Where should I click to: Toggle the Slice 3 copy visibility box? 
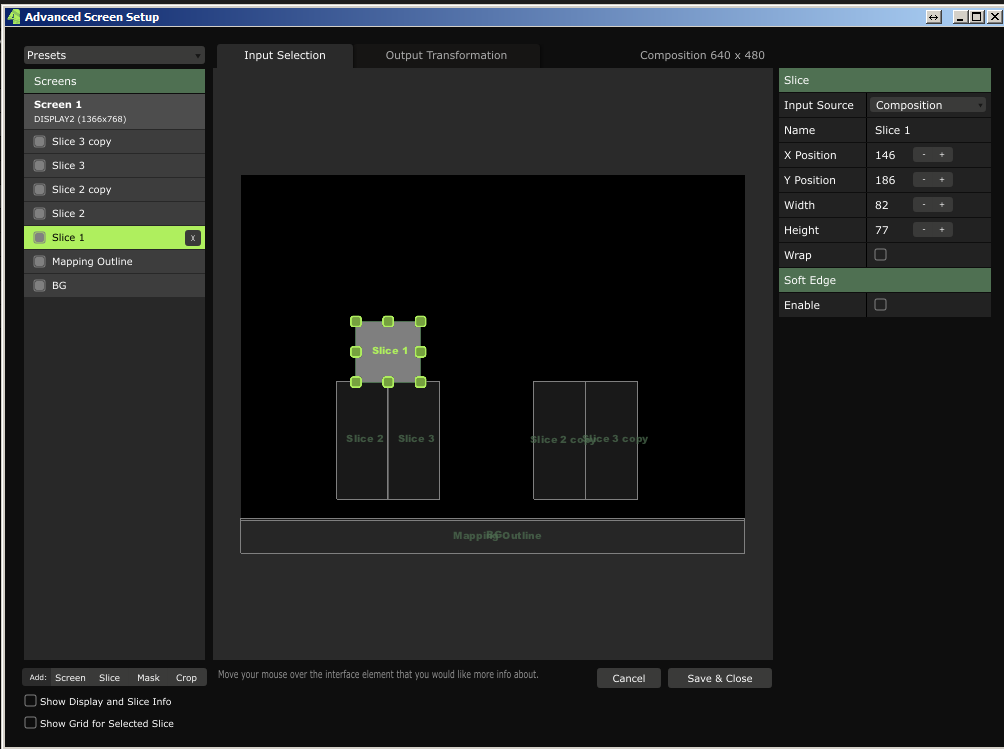pyautogui.click(x=40, y=142)
